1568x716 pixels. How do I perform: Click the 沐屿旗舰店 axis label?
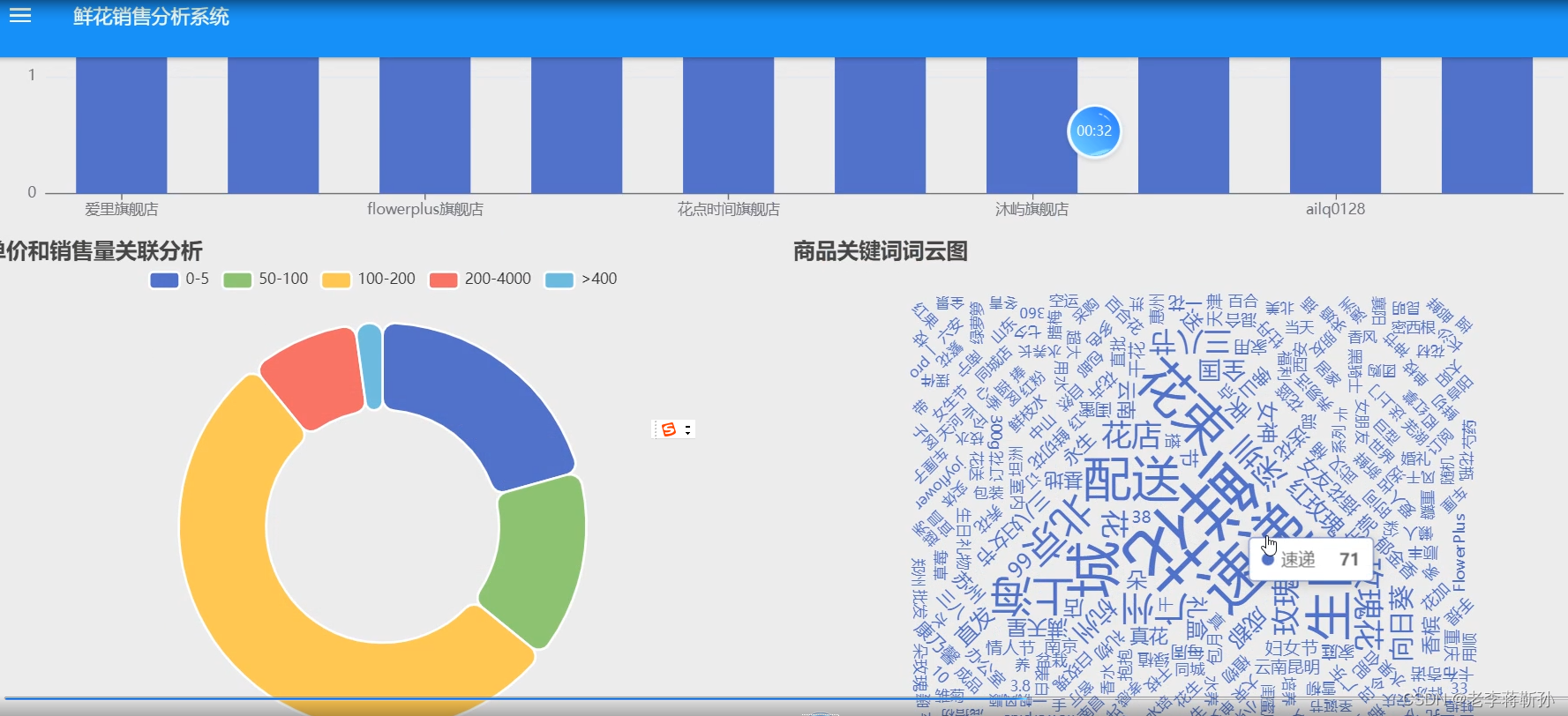click(1032, 210)
